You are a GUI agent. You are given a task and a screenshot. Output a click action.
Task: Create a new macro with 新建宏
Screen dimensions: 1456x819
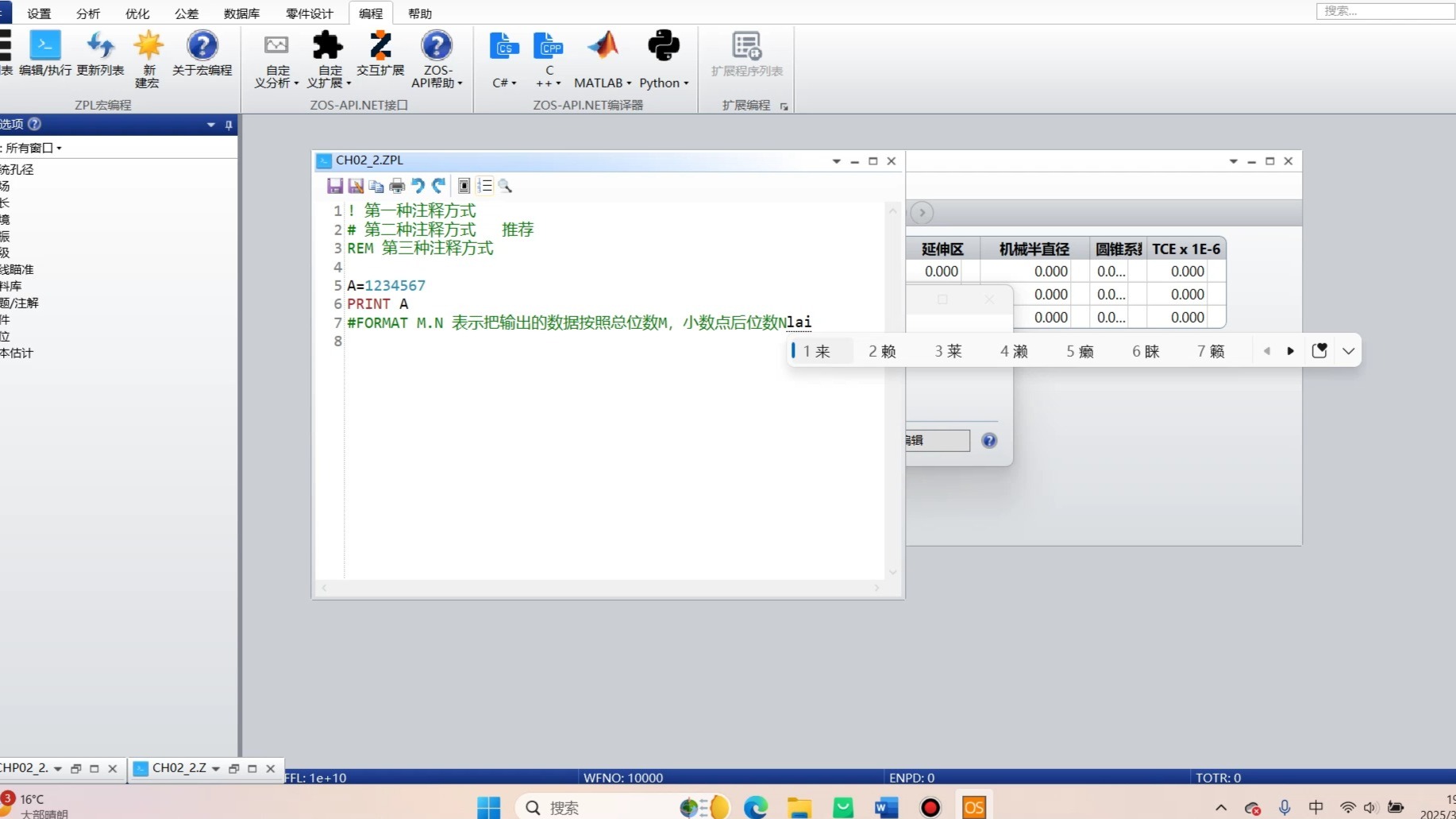148,59
